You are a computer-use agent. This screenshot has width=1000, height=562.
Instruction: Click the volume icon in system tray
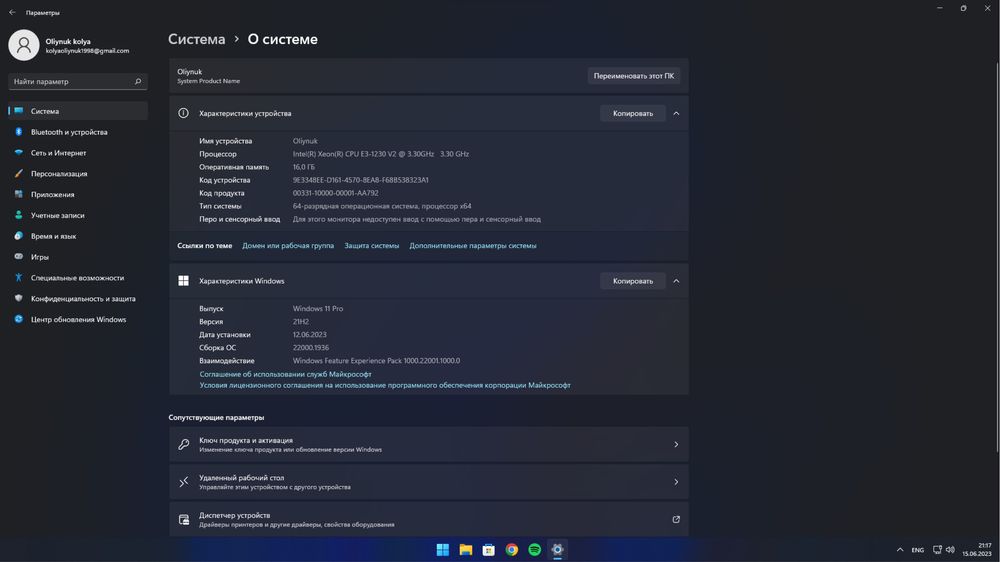(950, 550)
